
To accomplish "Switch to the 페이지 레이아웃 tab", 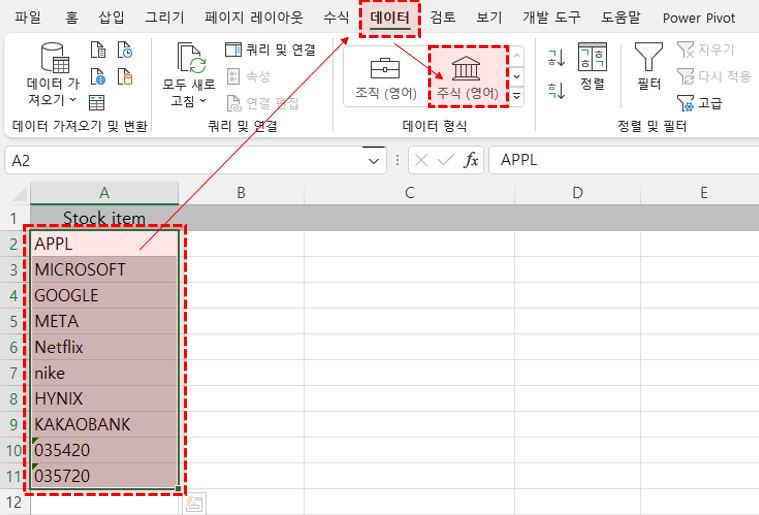I will [x=254, y=18].
